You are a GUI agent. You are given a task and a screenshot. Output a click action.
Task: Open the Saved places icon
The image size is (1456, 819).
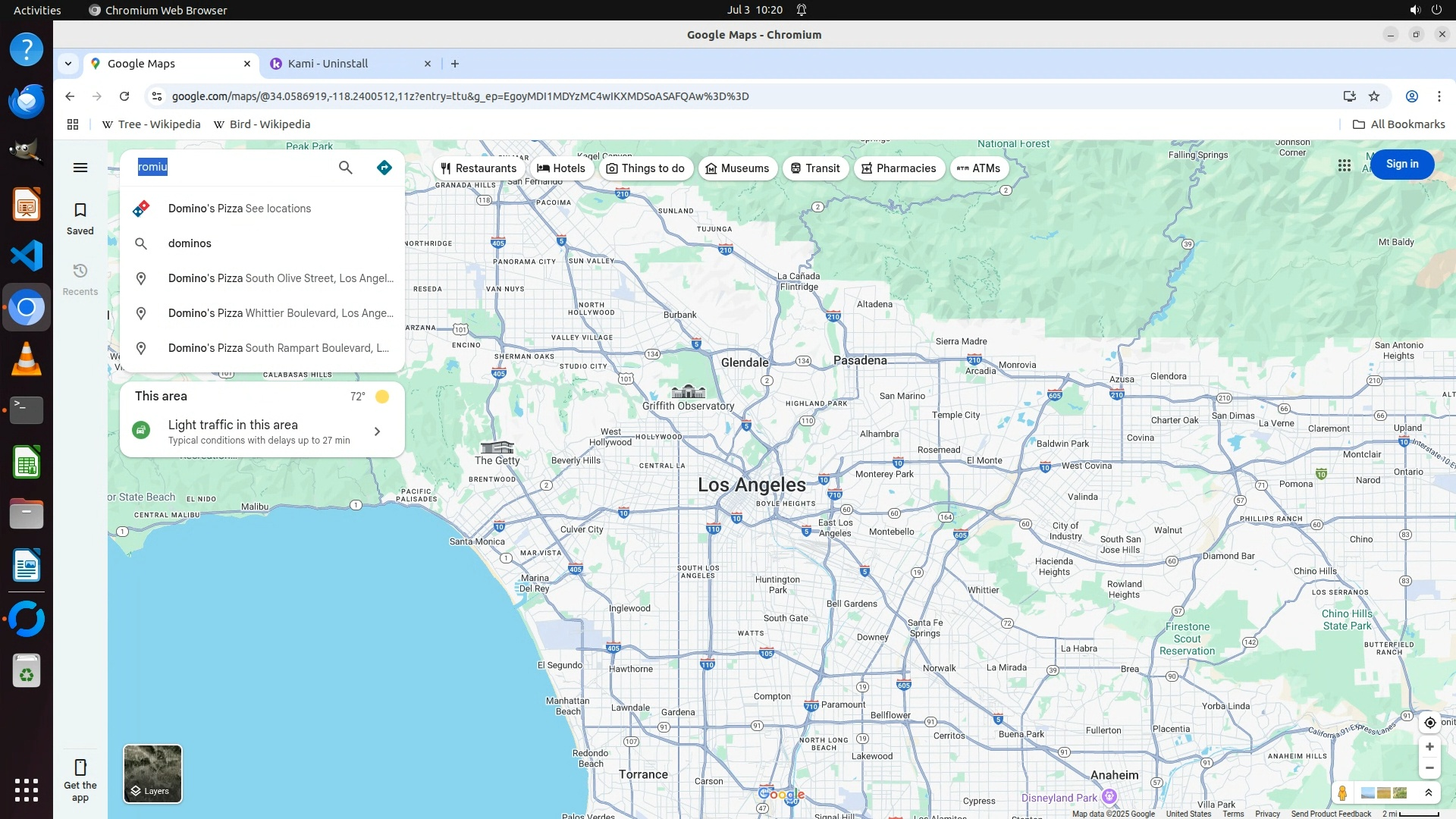[80, 218]
